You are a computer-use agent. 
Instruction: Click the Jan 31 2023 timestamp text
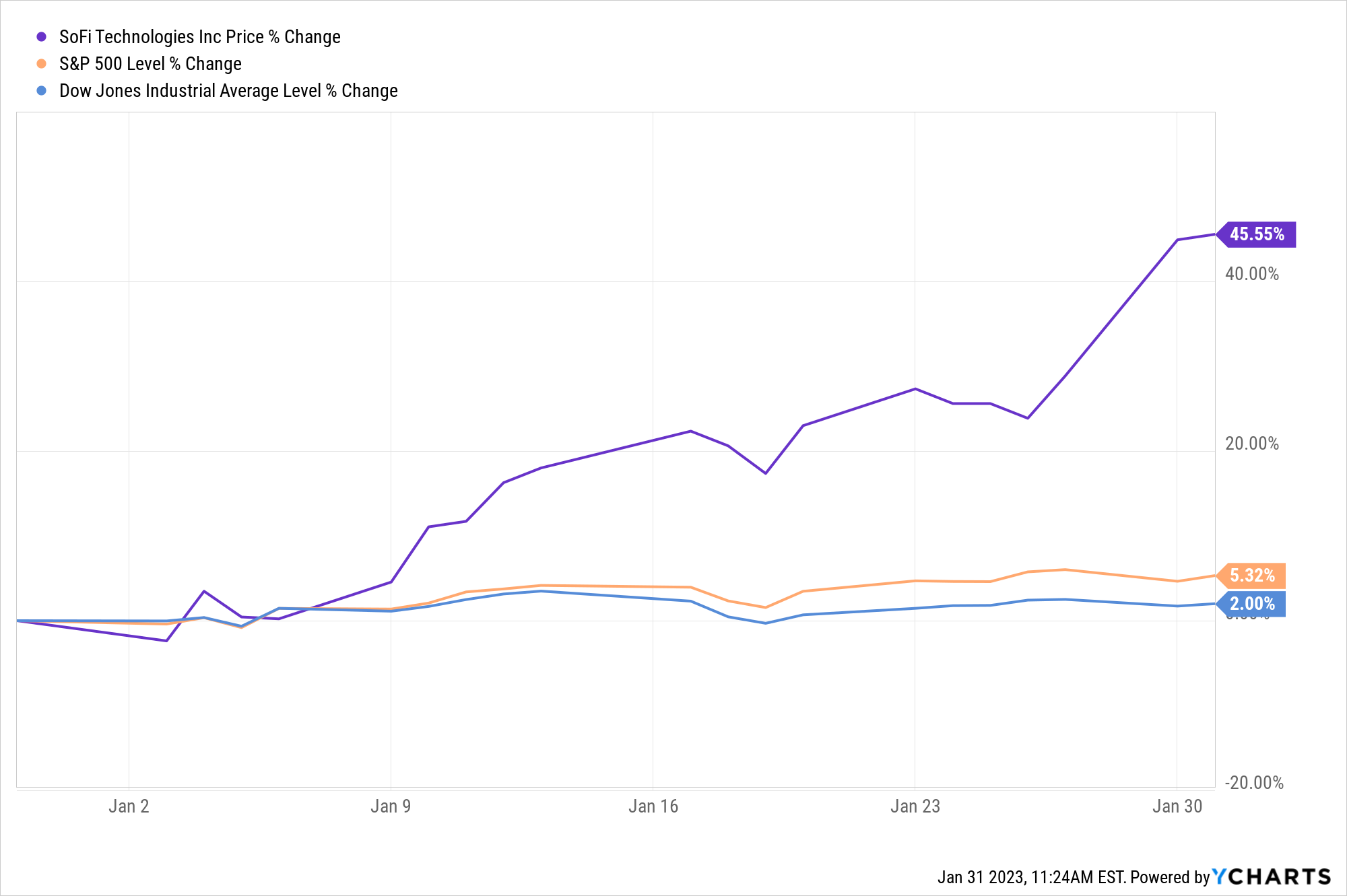click(1030, 877)
